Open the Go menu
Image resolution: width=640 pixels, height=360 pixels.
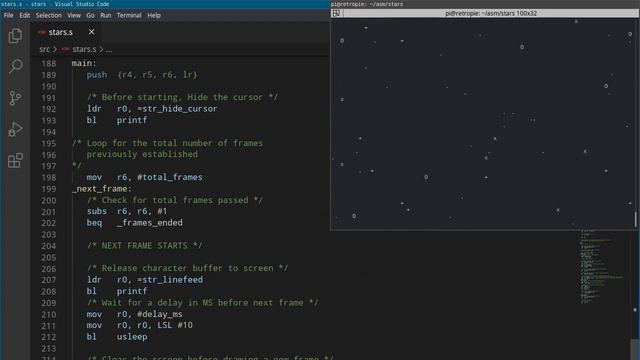click(x=90, y=16)
